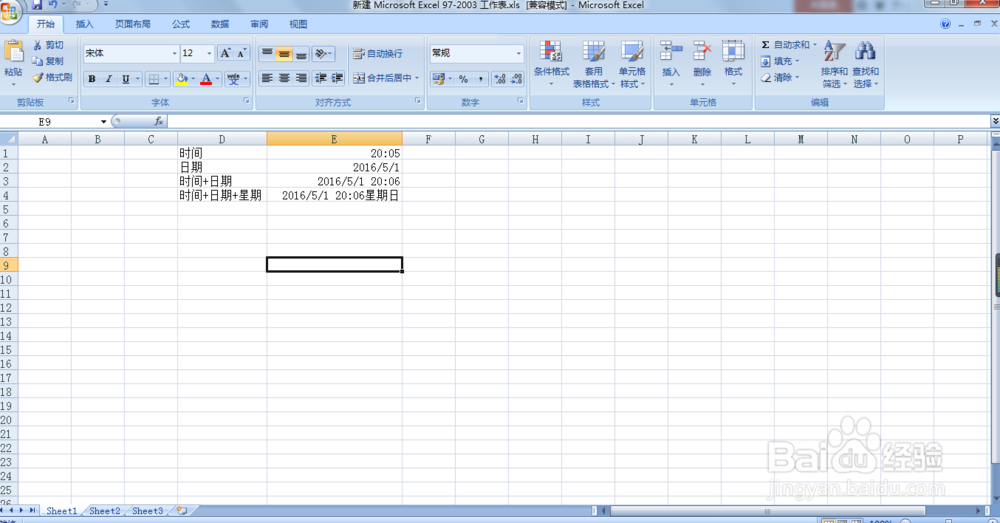Click the Paste (粘贴) clipboard icon
Viewport: 1000px width, 523px height.
[x=13, y=51]
